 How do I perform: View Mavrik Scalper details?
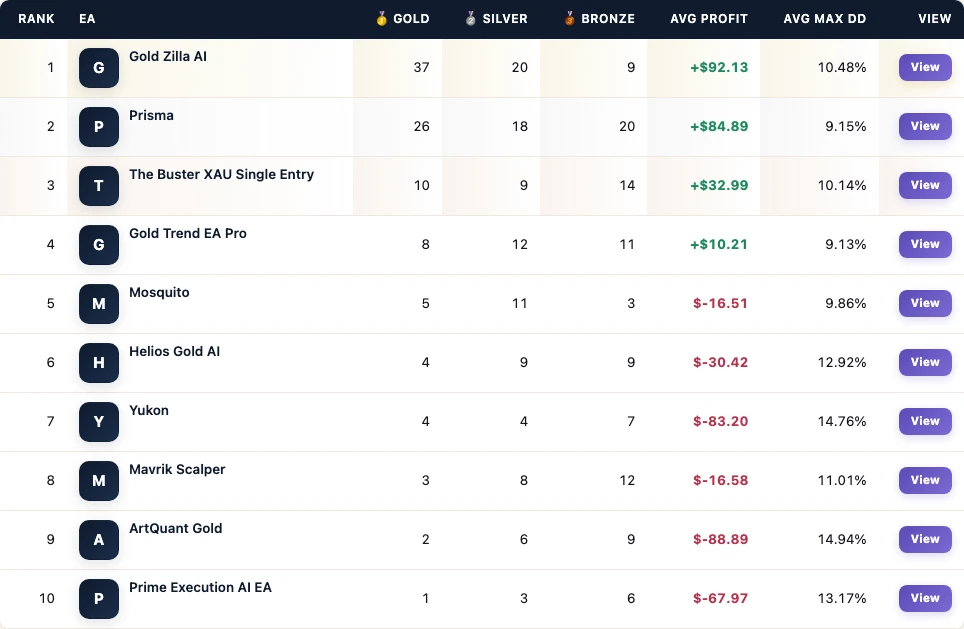click(x=925, y=480)
